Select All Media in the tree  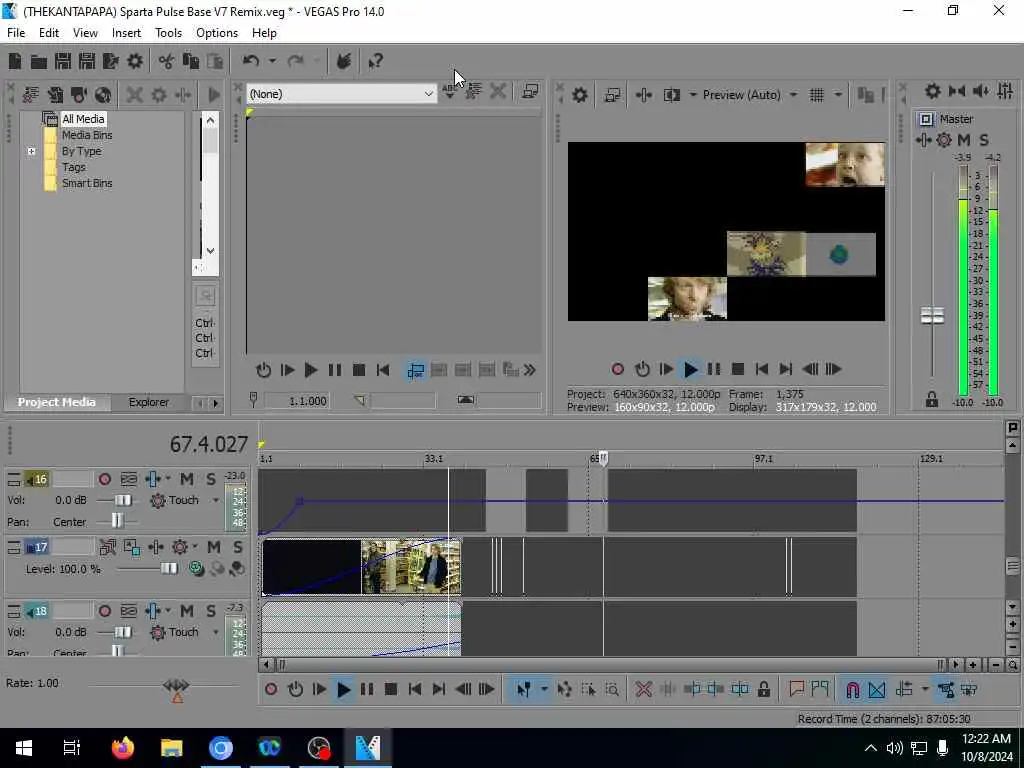click(x=83, y=119)
